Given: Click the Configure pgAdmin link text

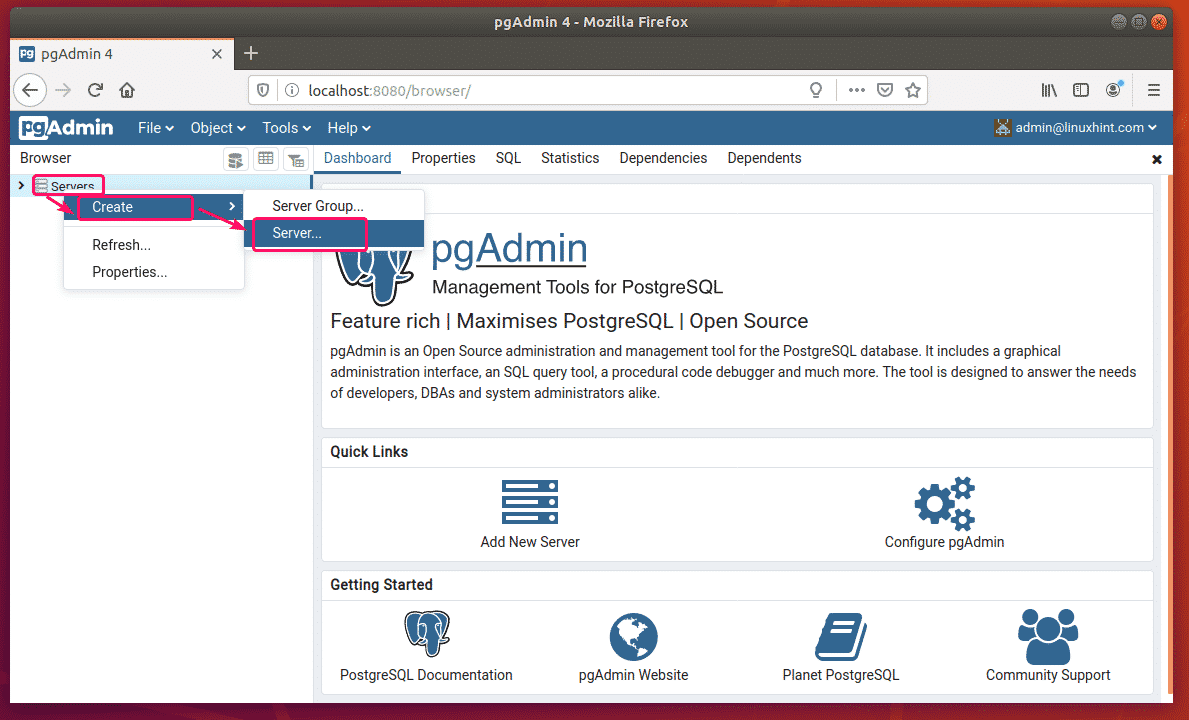Looking at the screenshot, I should coord(945,542).
